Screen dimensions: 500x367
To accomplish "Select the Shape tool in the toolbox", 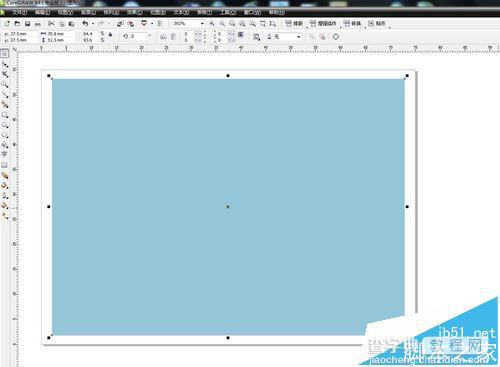I will (x=5, y=64).
